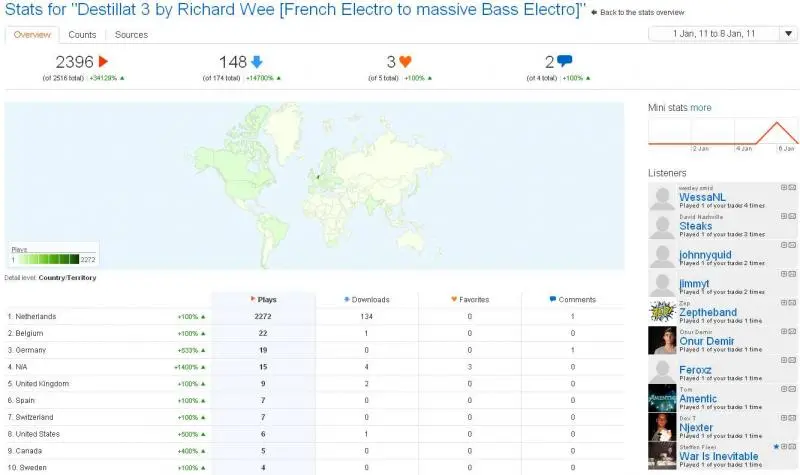Click the green Plays color scale legend

tap(53, 257)
